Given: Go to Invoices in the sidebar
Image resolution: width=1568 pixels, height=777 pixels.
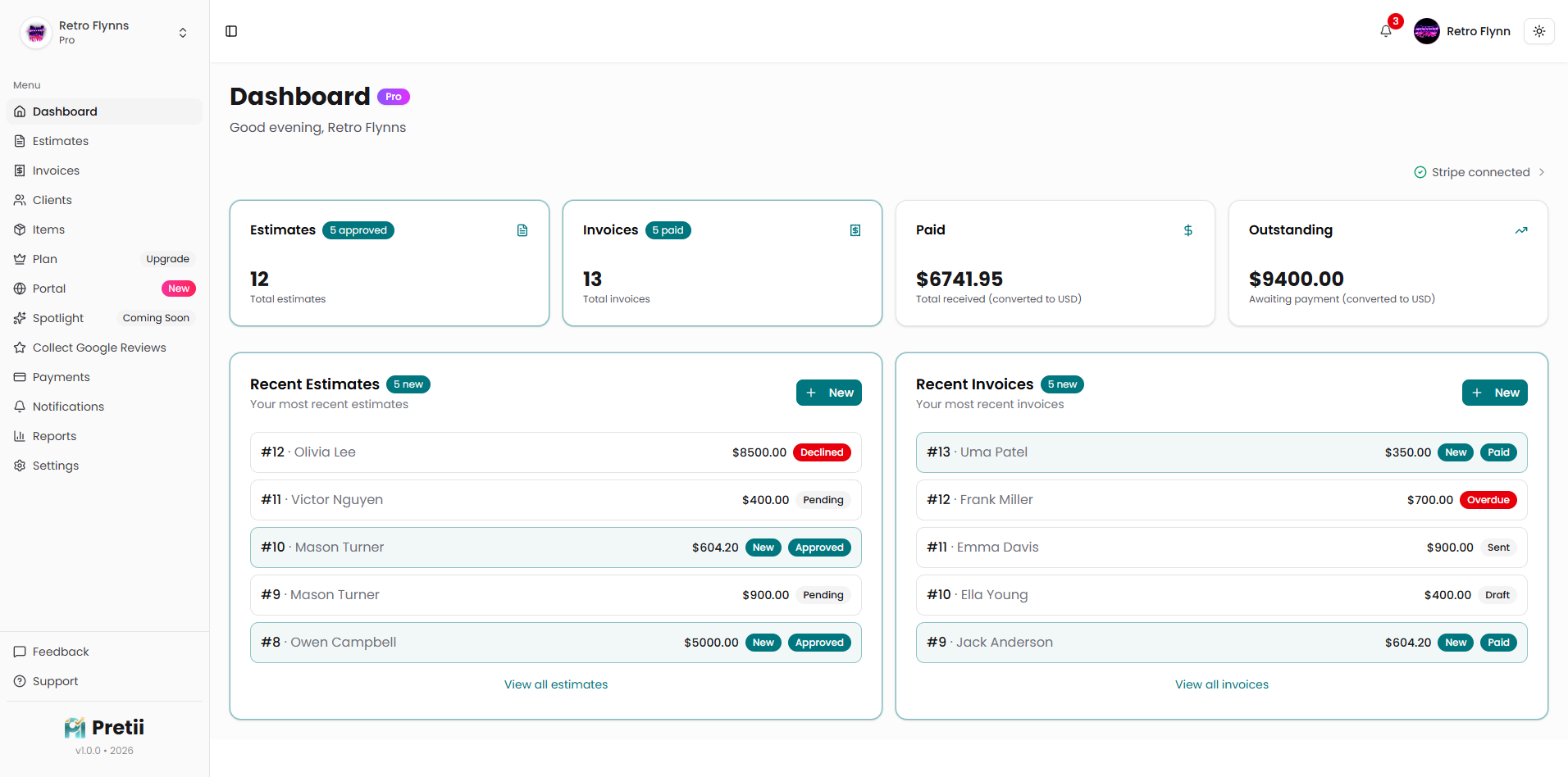Looking at the screenshot, I should [x=56, y=170].
